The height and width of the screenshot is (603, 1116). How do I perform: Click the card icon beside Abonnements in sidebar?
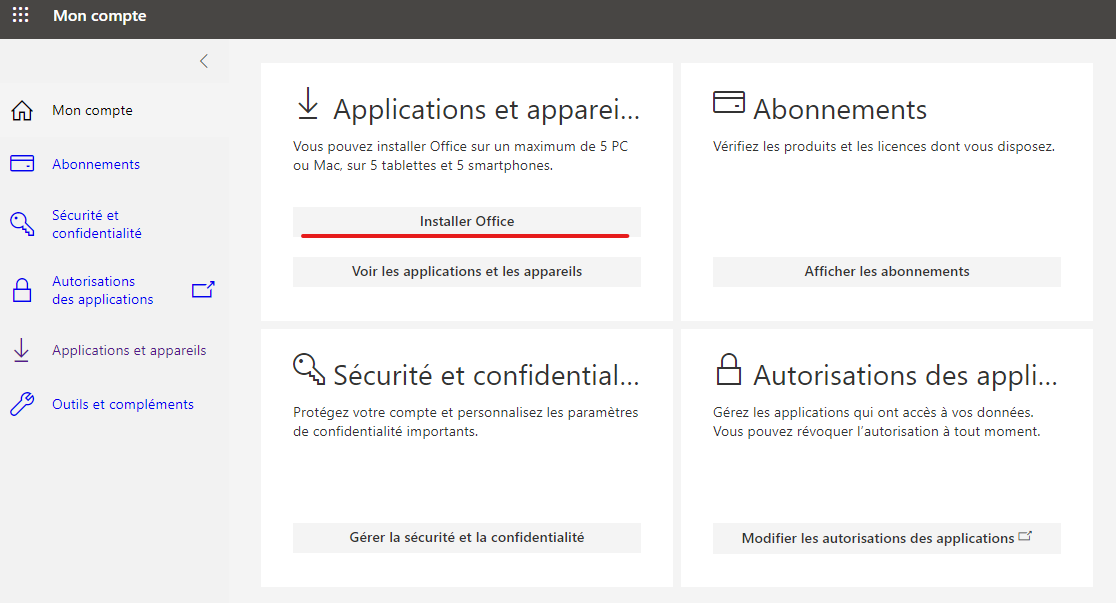[22, 164]
